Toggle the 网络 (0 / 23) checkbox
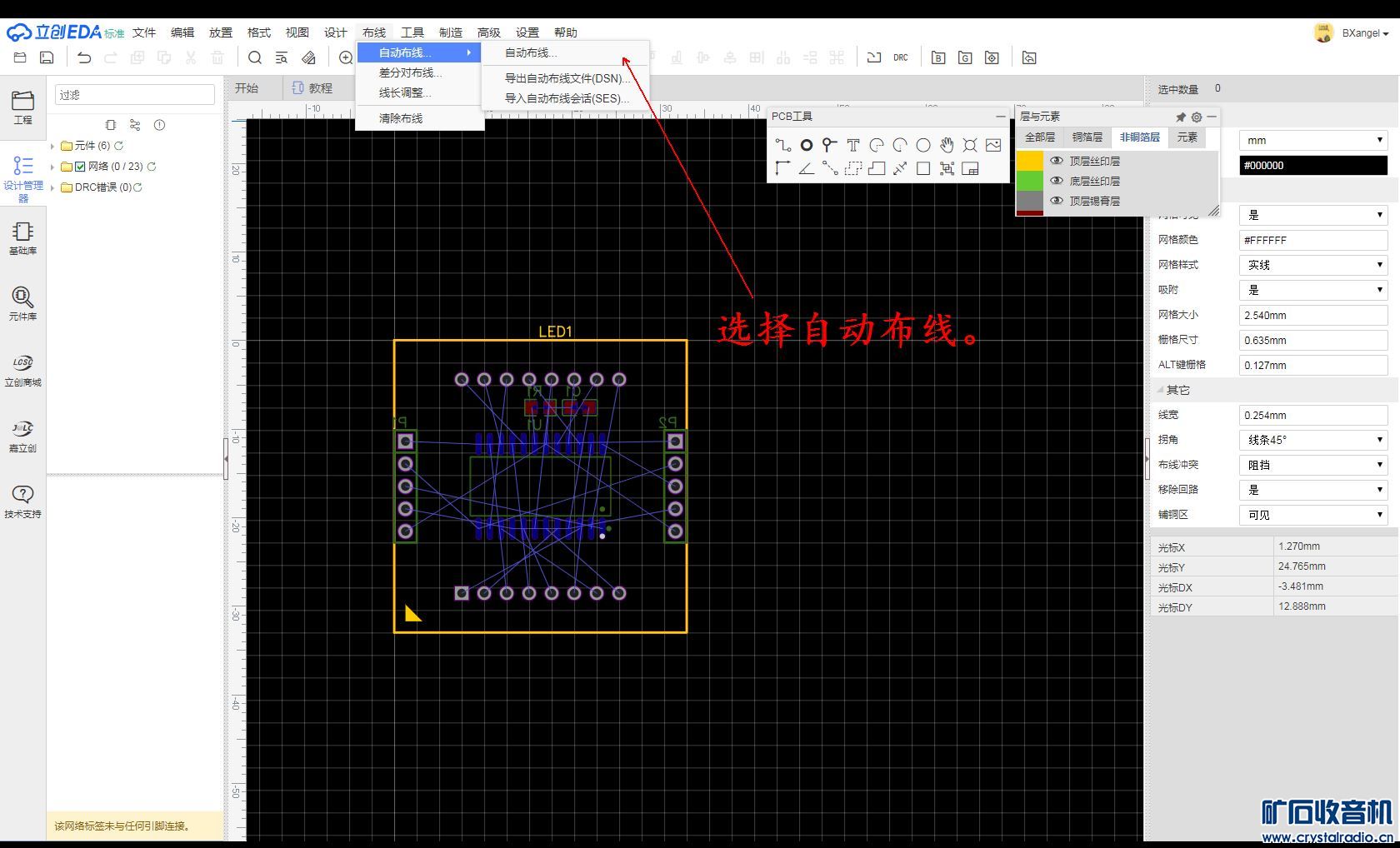This screenshot has height=848, width=1400. [x=80, y=167]
